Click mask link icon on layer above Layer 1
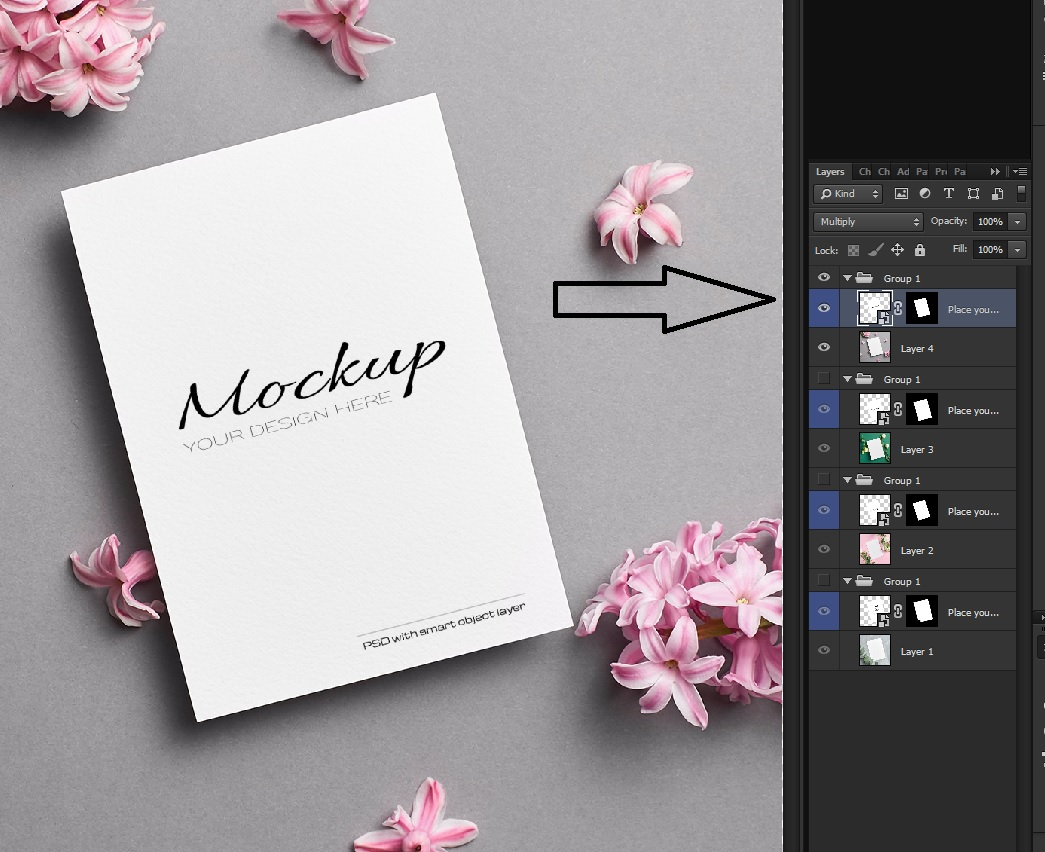 coord(898,611)
